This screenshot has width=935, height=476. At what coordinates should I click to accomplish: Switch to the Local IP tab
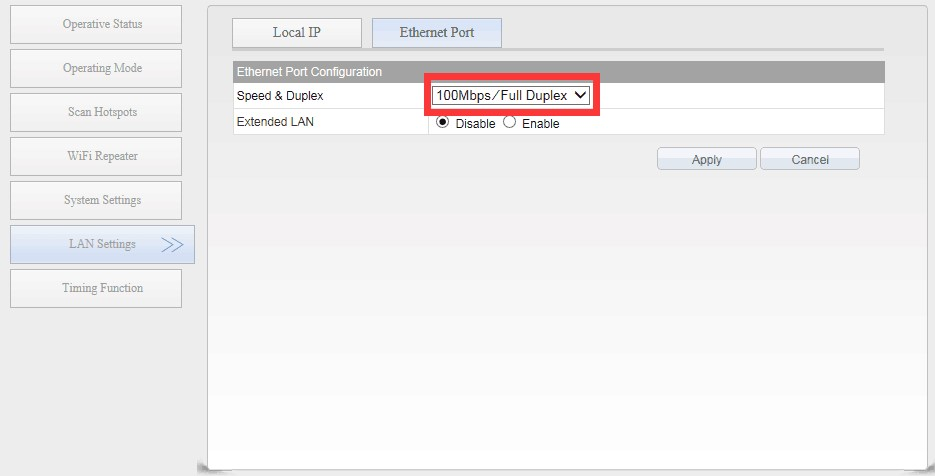tap(296, 32)
